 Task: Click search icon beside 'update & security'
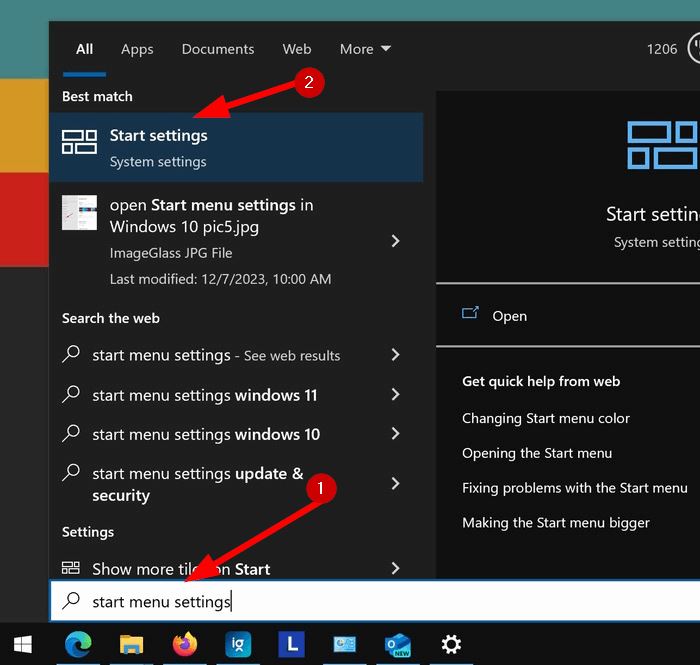pos(71,473)
